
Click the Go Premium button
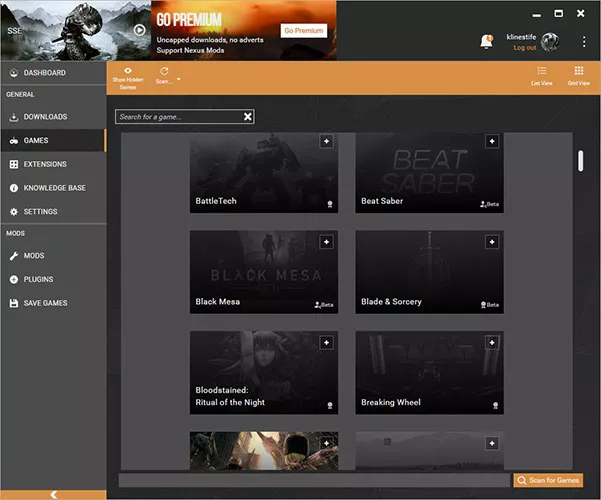click(304, 31)
